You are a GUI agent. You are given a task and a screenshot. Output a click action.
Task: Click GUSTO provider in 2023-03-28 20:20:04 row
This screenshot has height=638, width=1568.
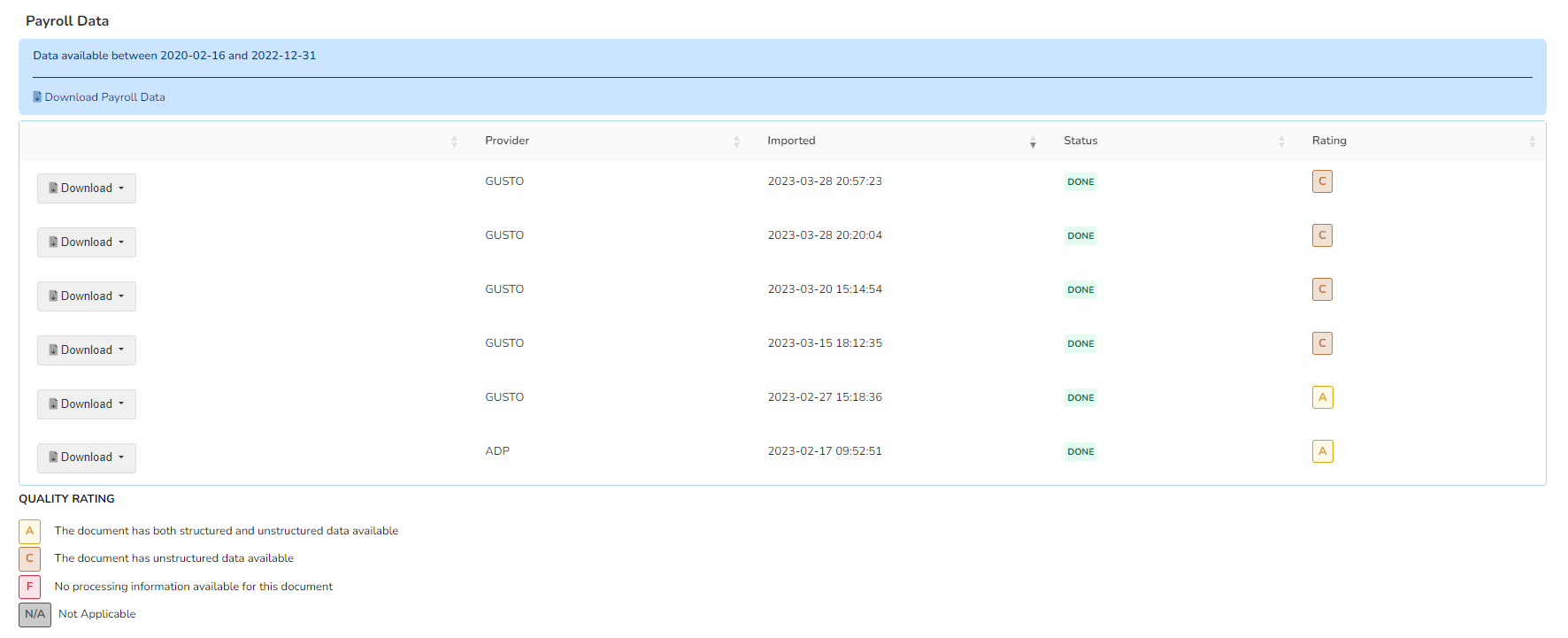504,235
